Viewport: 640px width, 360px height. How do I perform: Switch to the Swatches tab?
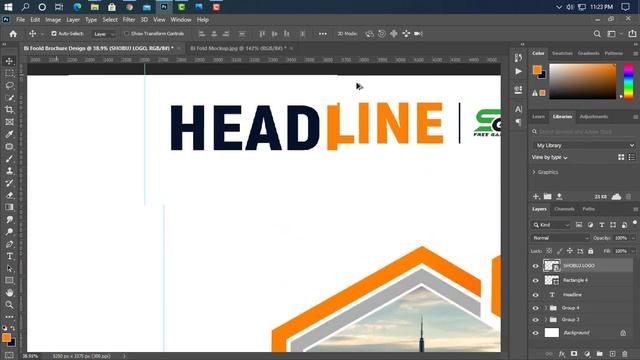(x=562, y=53)
